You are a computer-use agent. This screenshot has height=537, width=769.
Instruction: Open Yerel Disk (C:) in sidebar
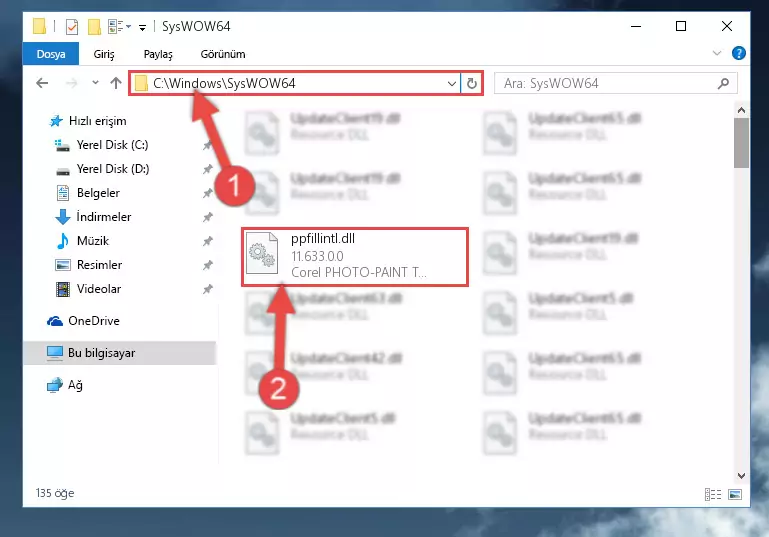coord(112,145)
